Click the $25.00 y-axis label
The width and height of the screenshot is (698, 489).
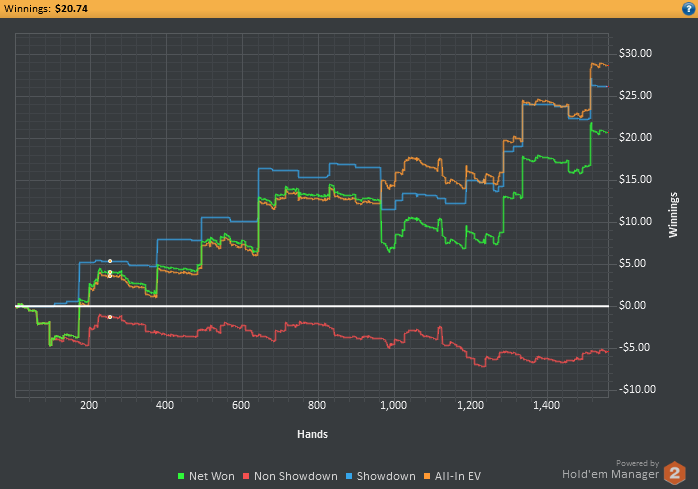click(635, 95)
